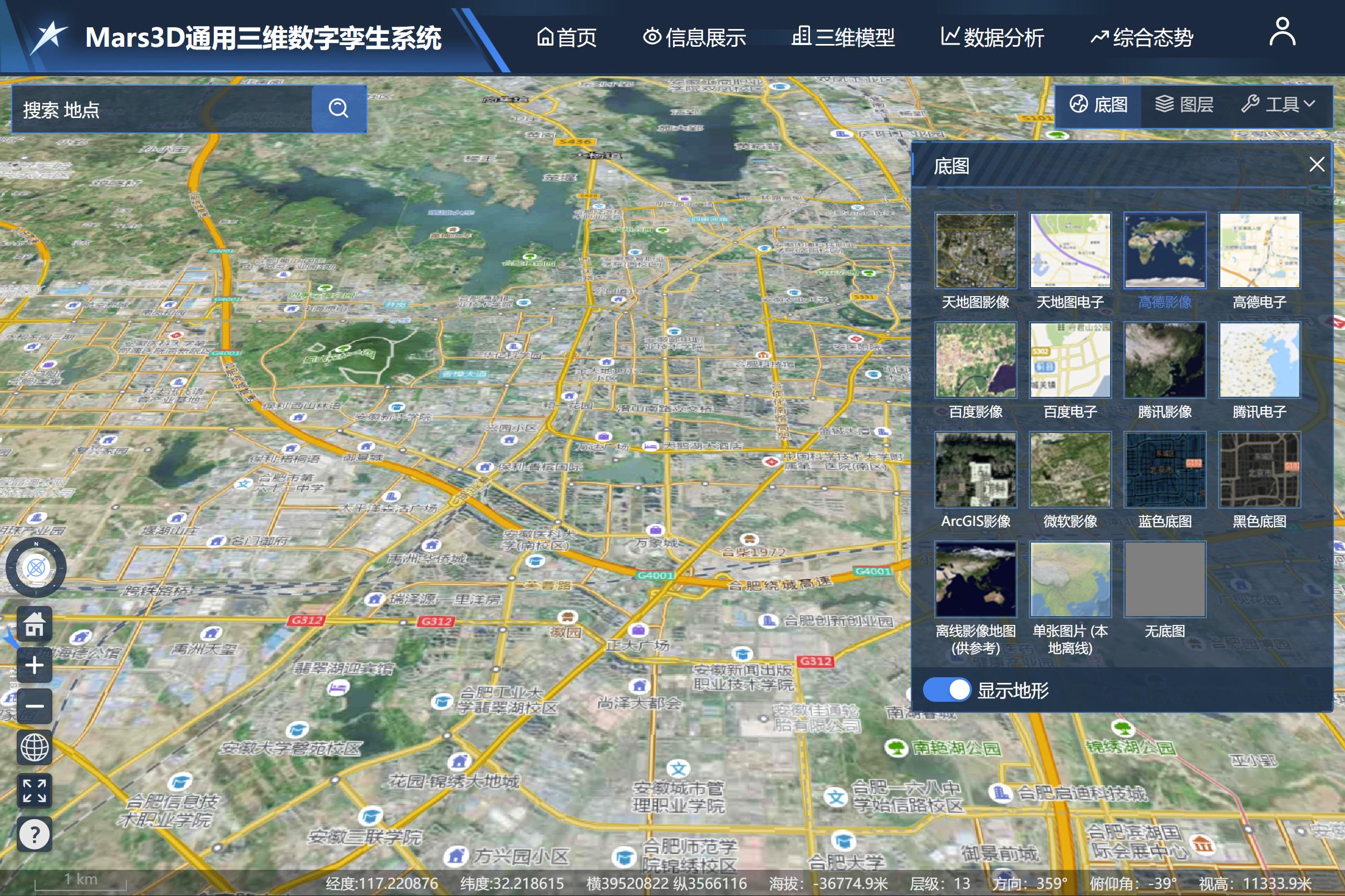1345x896 pixels.
Task: Pick the gray 无底图 swatch
Action: click(1165, 579)
